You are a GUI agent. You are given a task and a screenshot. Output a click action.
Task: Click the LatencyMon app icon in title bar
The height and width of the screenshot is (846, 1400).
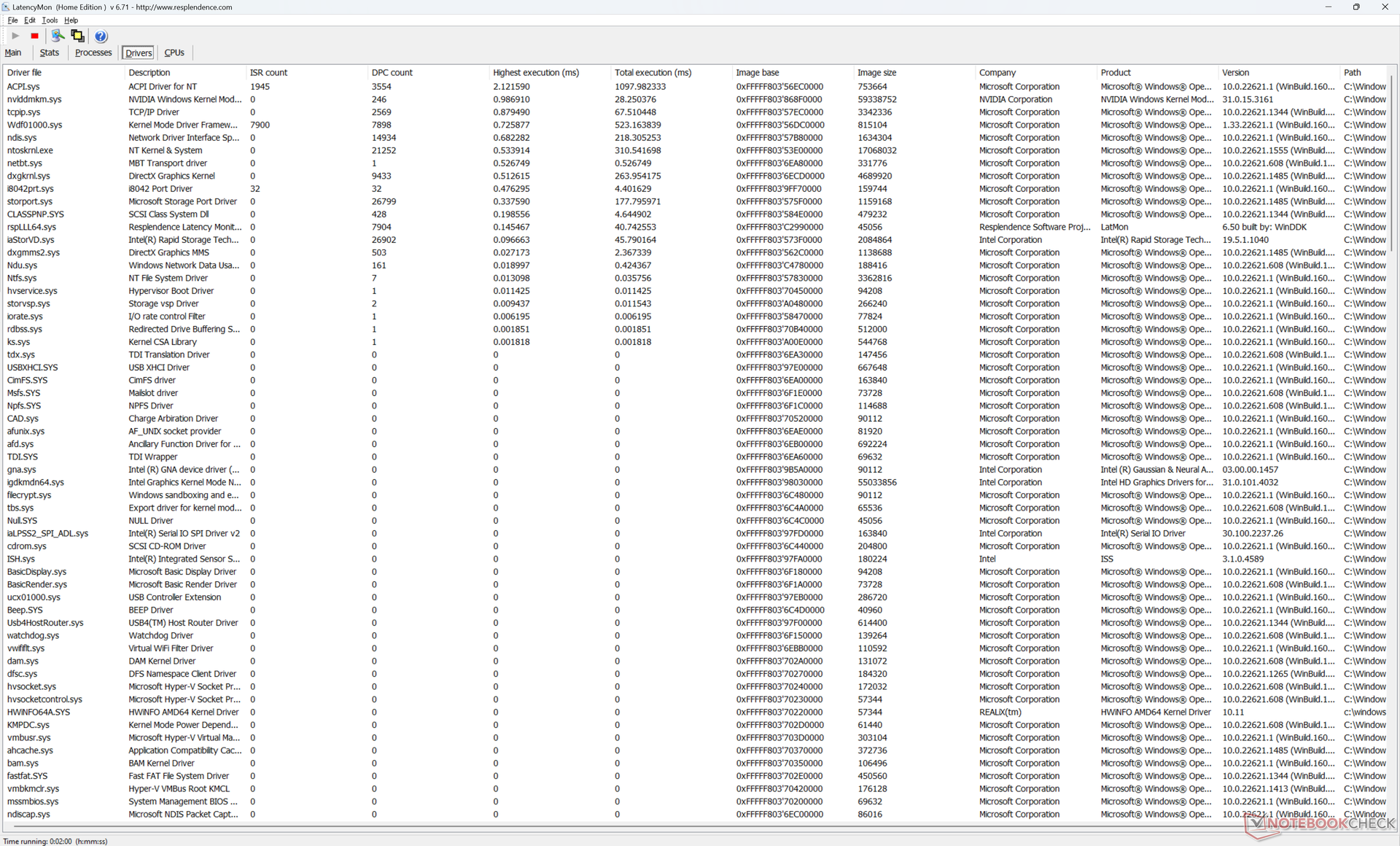pyautogui.click(x=6, y=7)
